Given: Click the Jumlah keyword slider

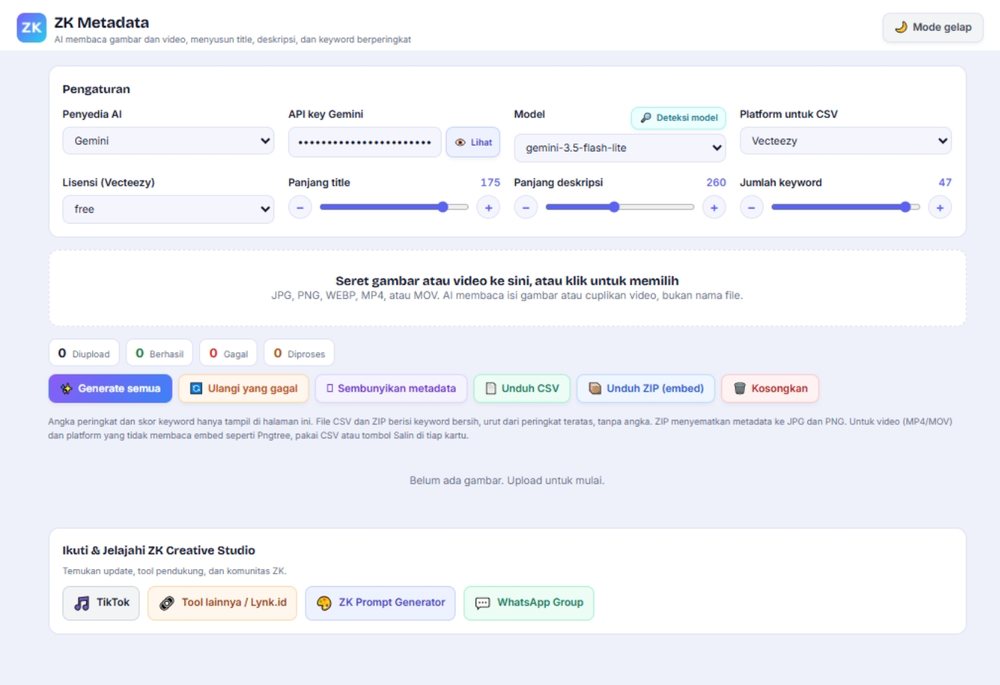Looking at the screenshot, I should 846,207.
